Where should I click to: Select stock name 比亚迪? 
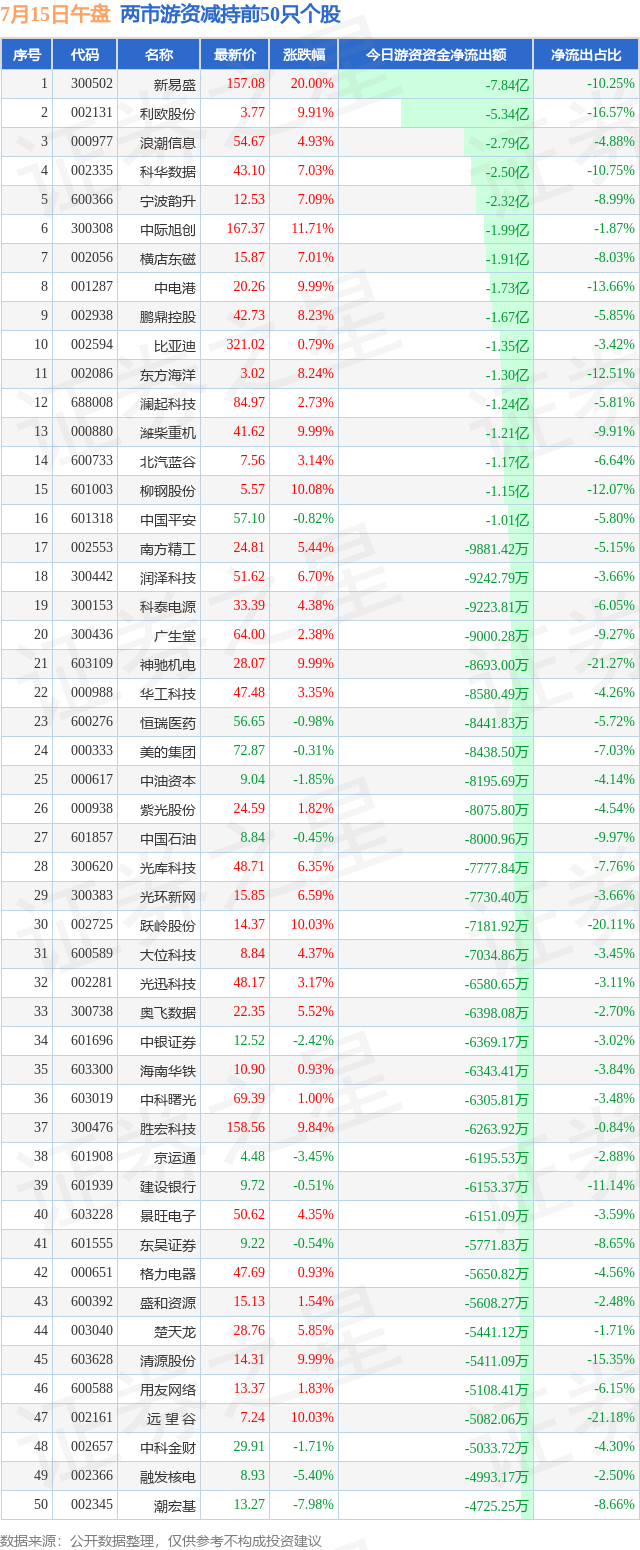point(175,345)
